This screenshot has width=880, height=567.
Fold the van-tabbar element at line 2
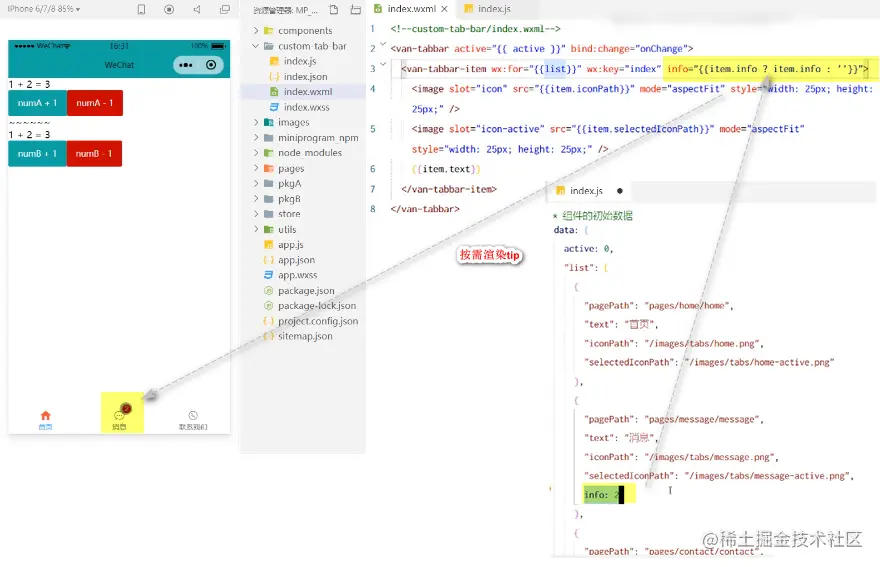point(383,44)
